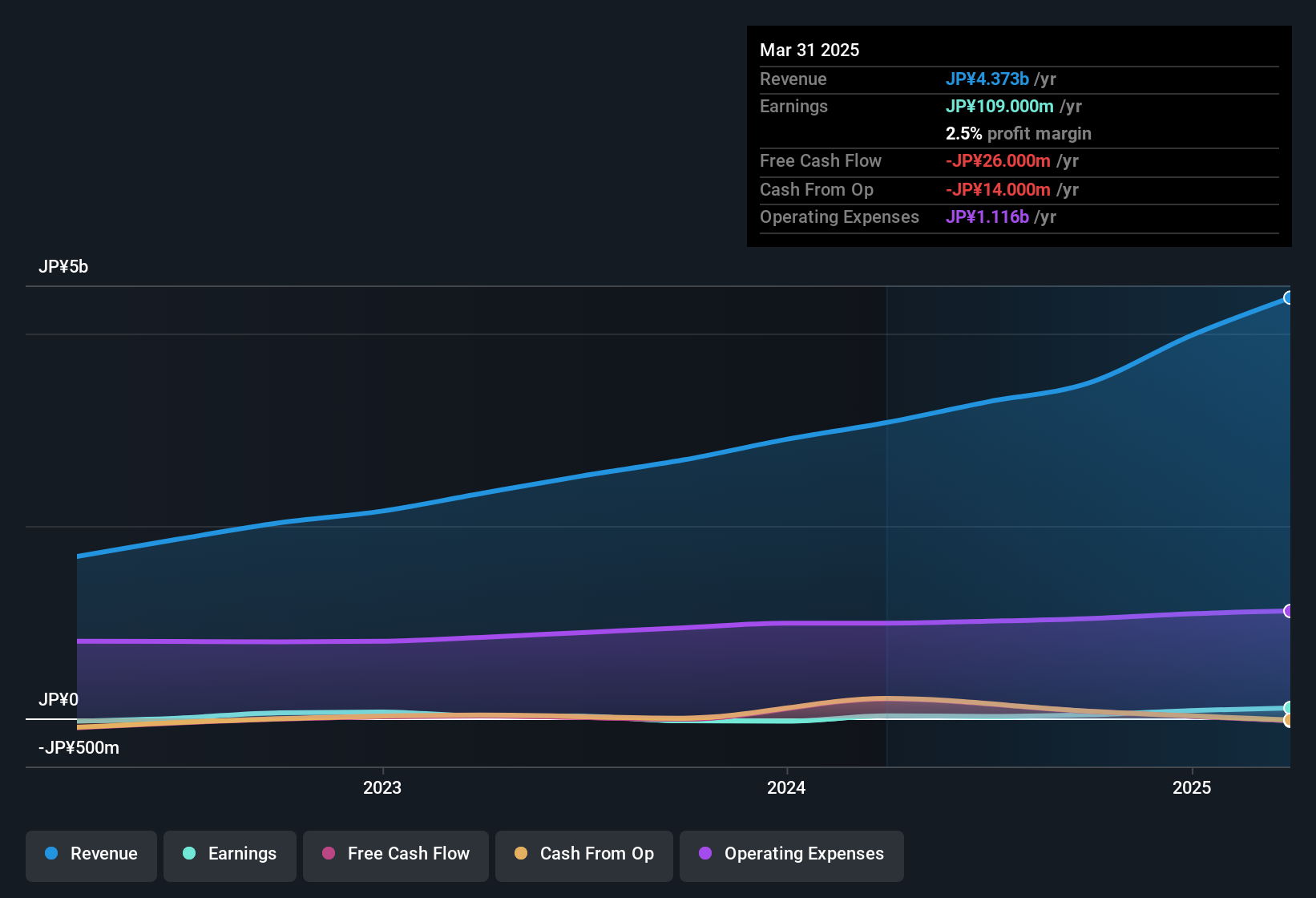
Task: Click the -JP¥14.000m cash from op value
Action: point(998,189)
